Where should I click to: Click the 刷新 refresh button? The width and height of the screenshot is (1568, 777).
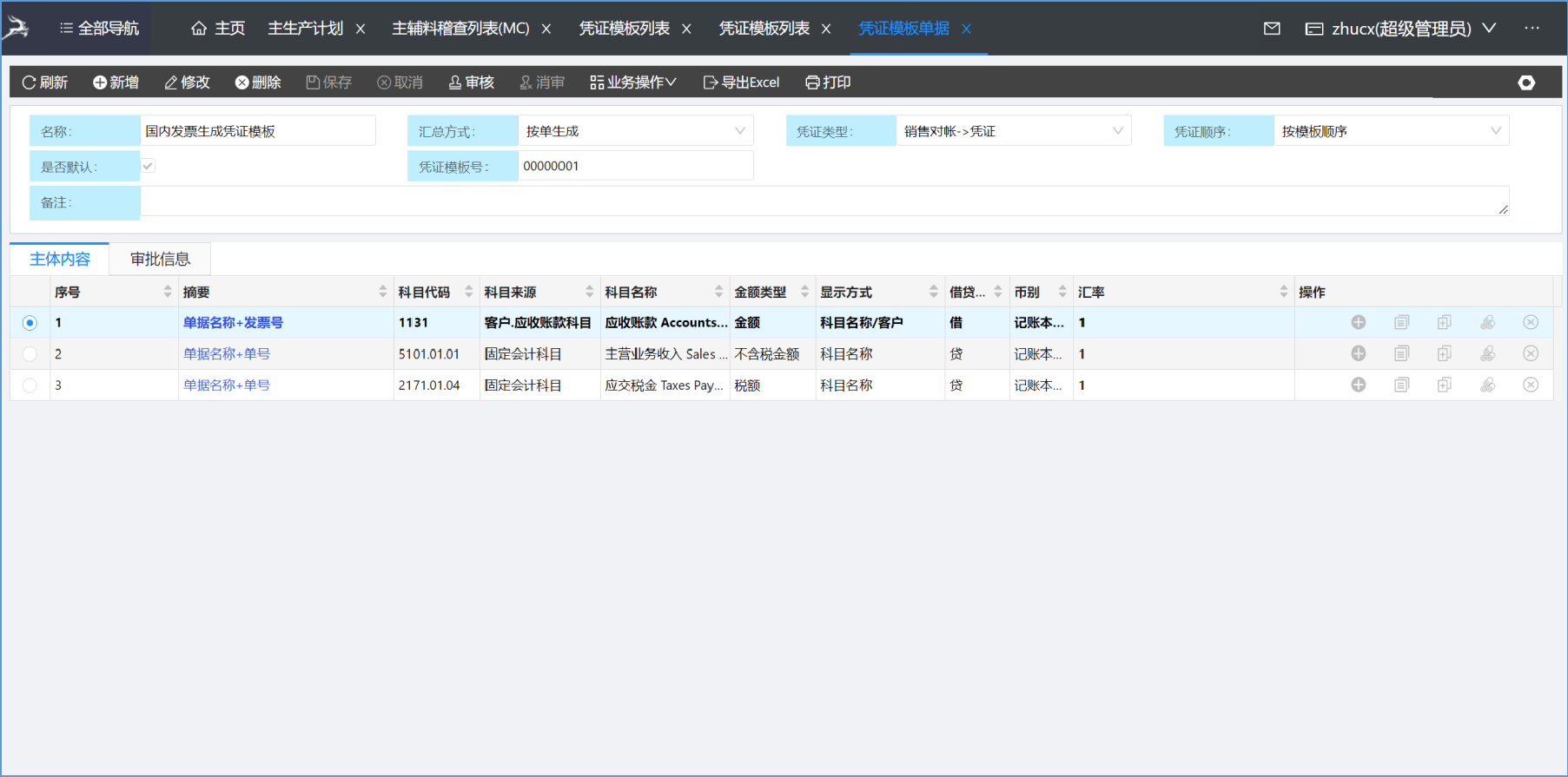45,82
